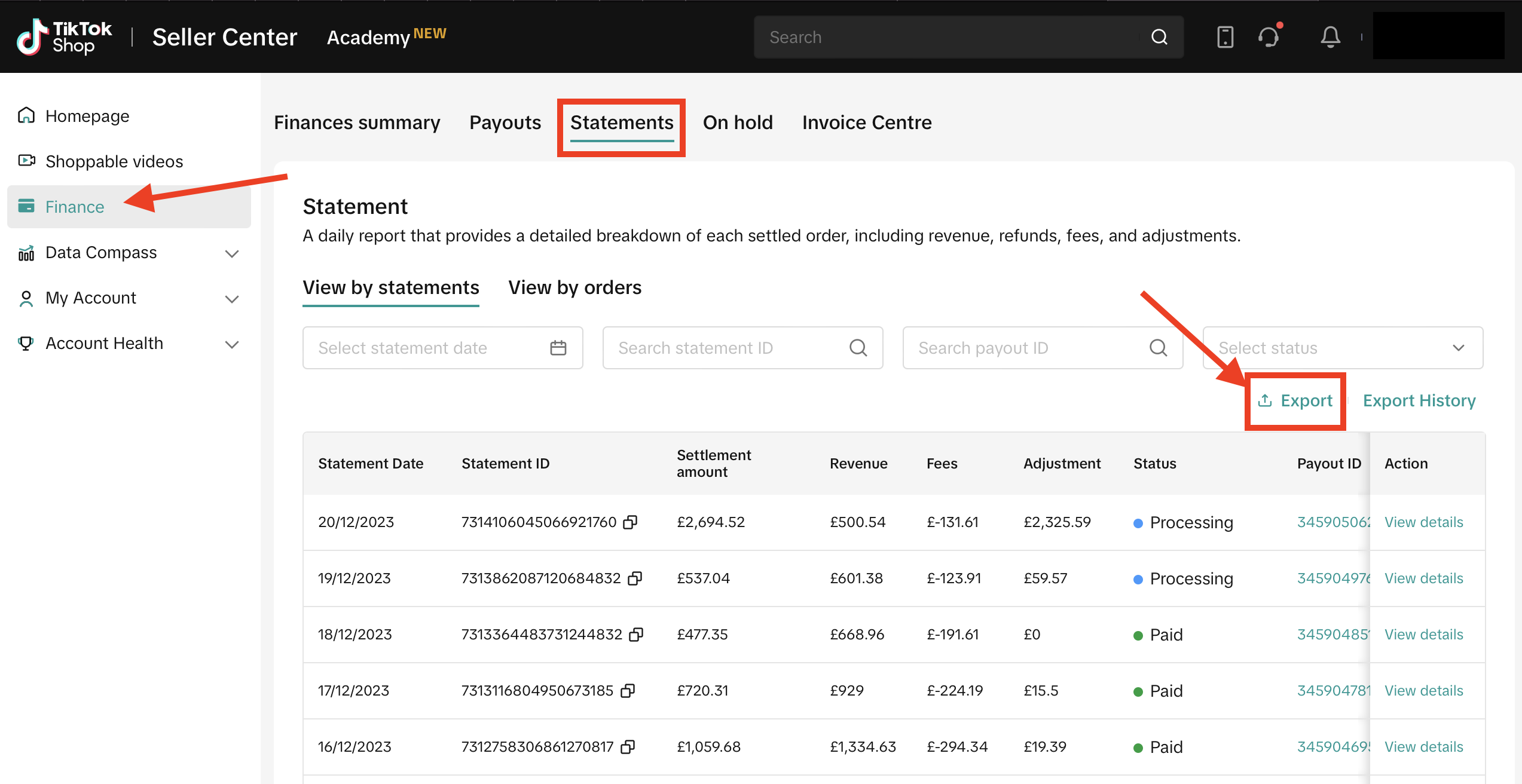
Task: Expand the Account Health menu
Action: point(232,344)
